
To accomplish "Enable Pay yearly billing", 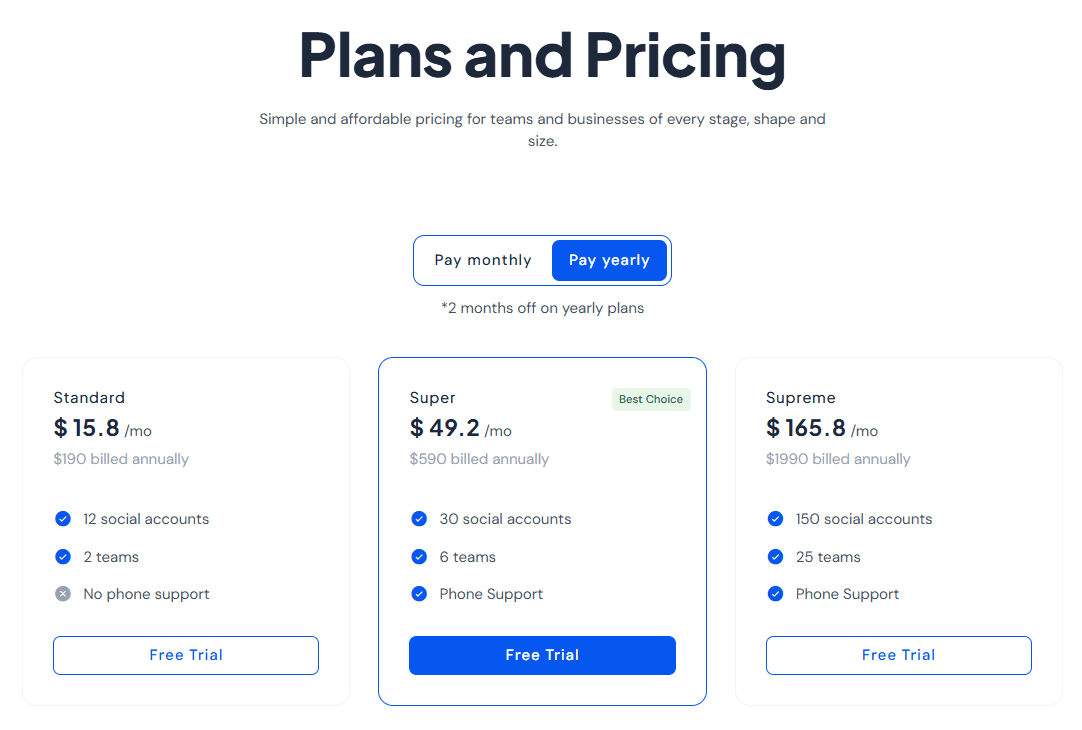I will tap(609, 260).
